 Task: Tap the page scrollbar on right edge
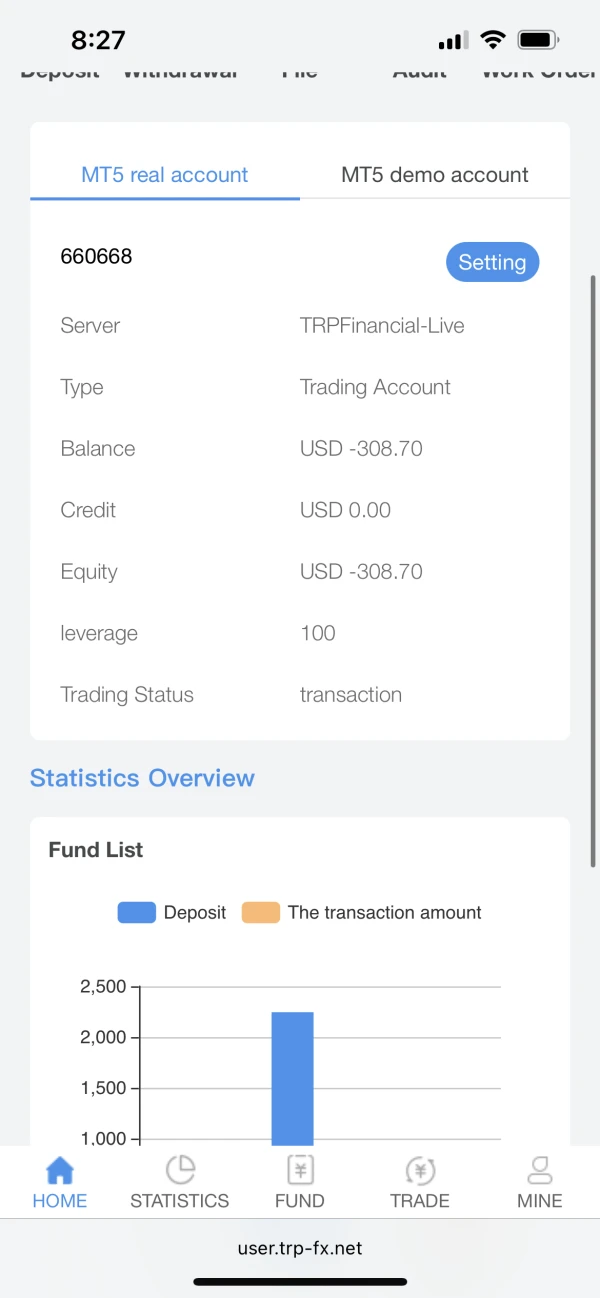click(595, 570)
